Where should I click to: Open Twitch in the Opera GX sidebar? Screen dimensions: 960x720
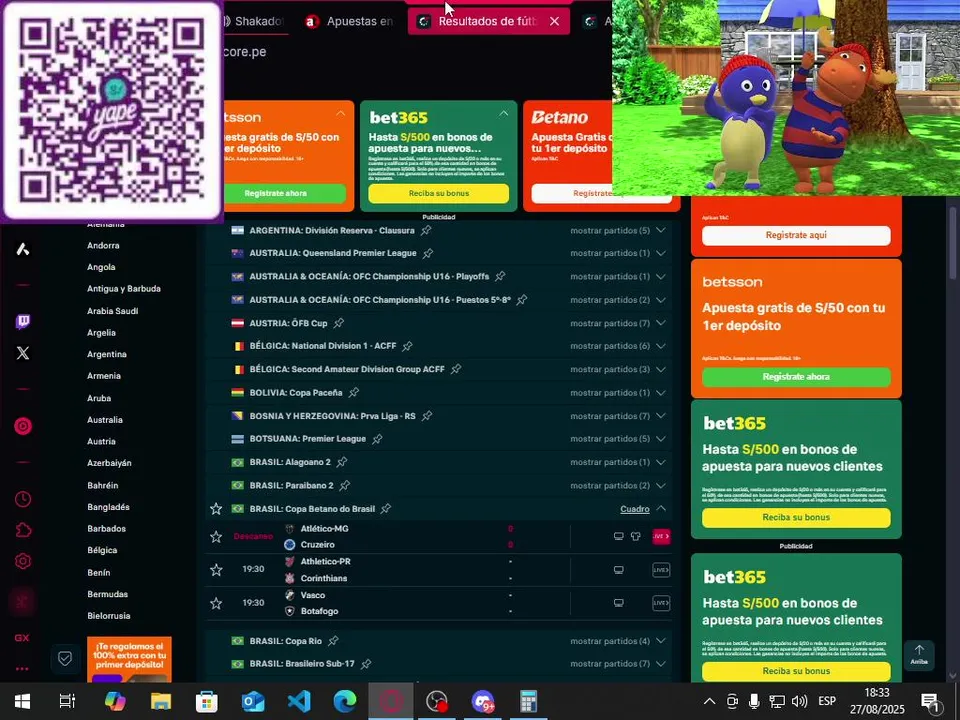pos(23,321)
